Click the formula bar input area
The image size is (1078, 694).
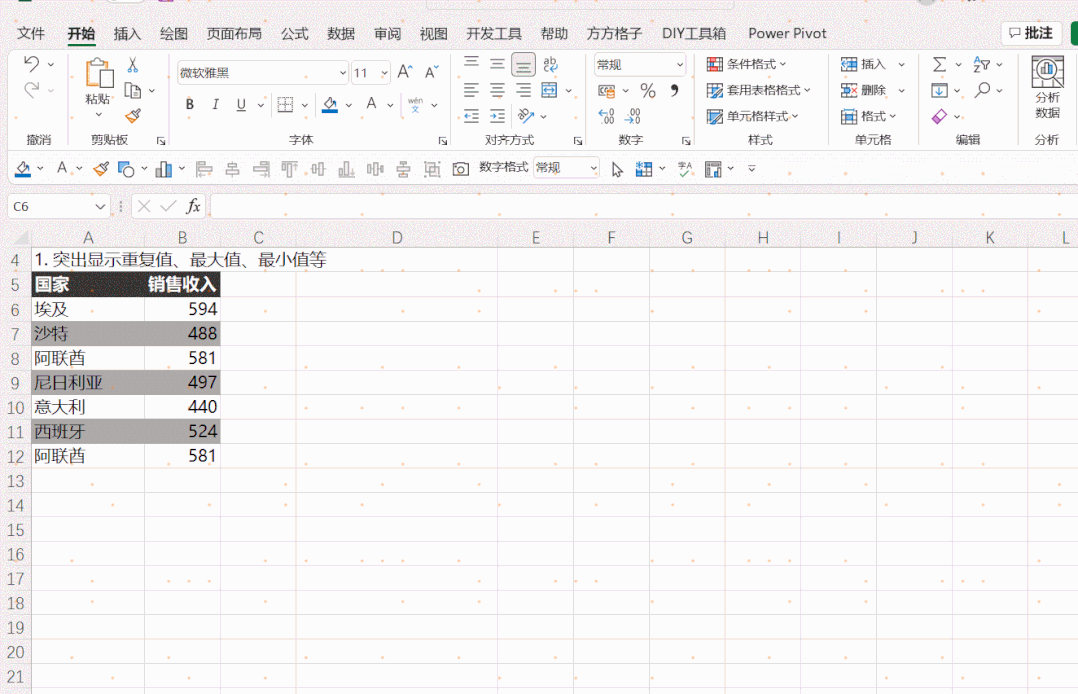[644, 206]
